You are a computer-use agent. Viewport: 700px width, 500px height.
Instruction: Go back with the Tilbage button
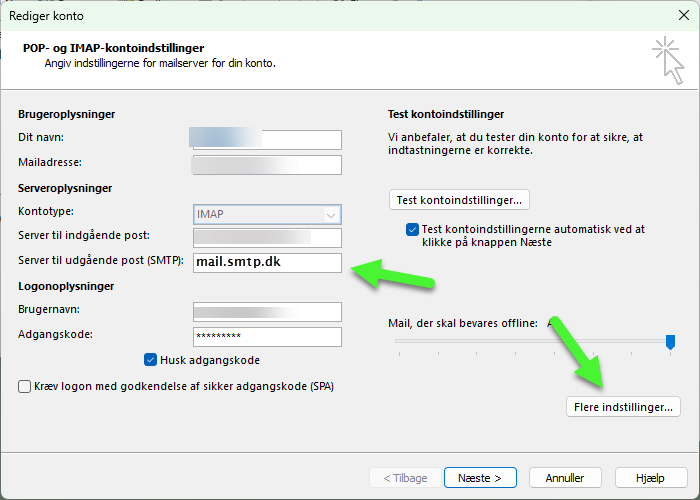coord(403,477)
